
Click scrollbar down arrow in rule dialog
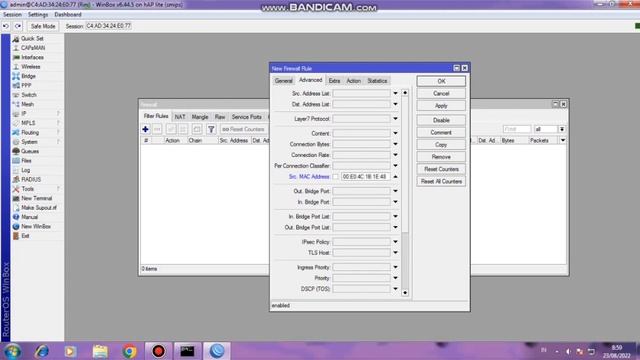405,293
